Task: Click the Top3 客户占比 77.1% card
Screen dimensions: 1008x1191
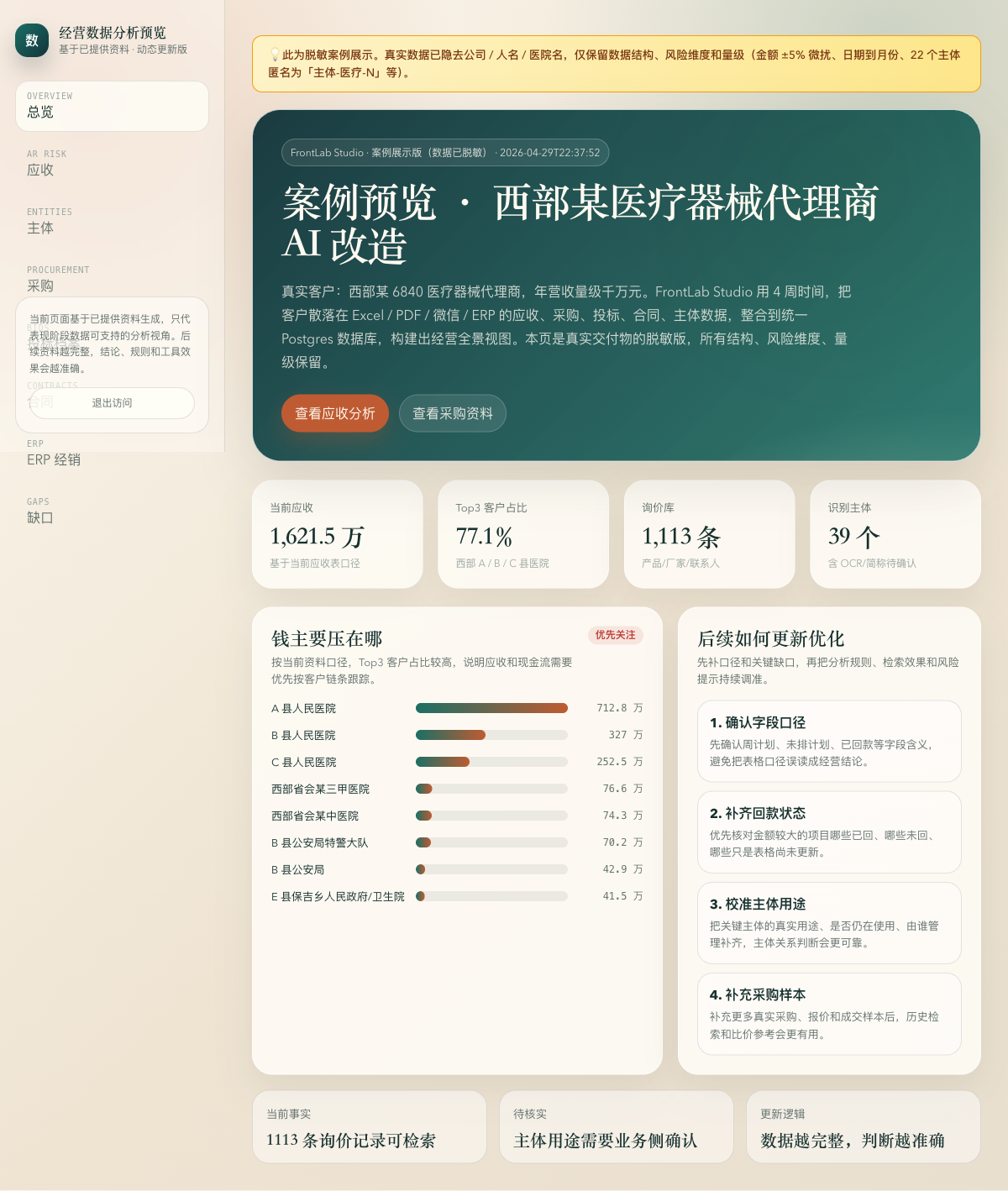Action: point(523,534)
